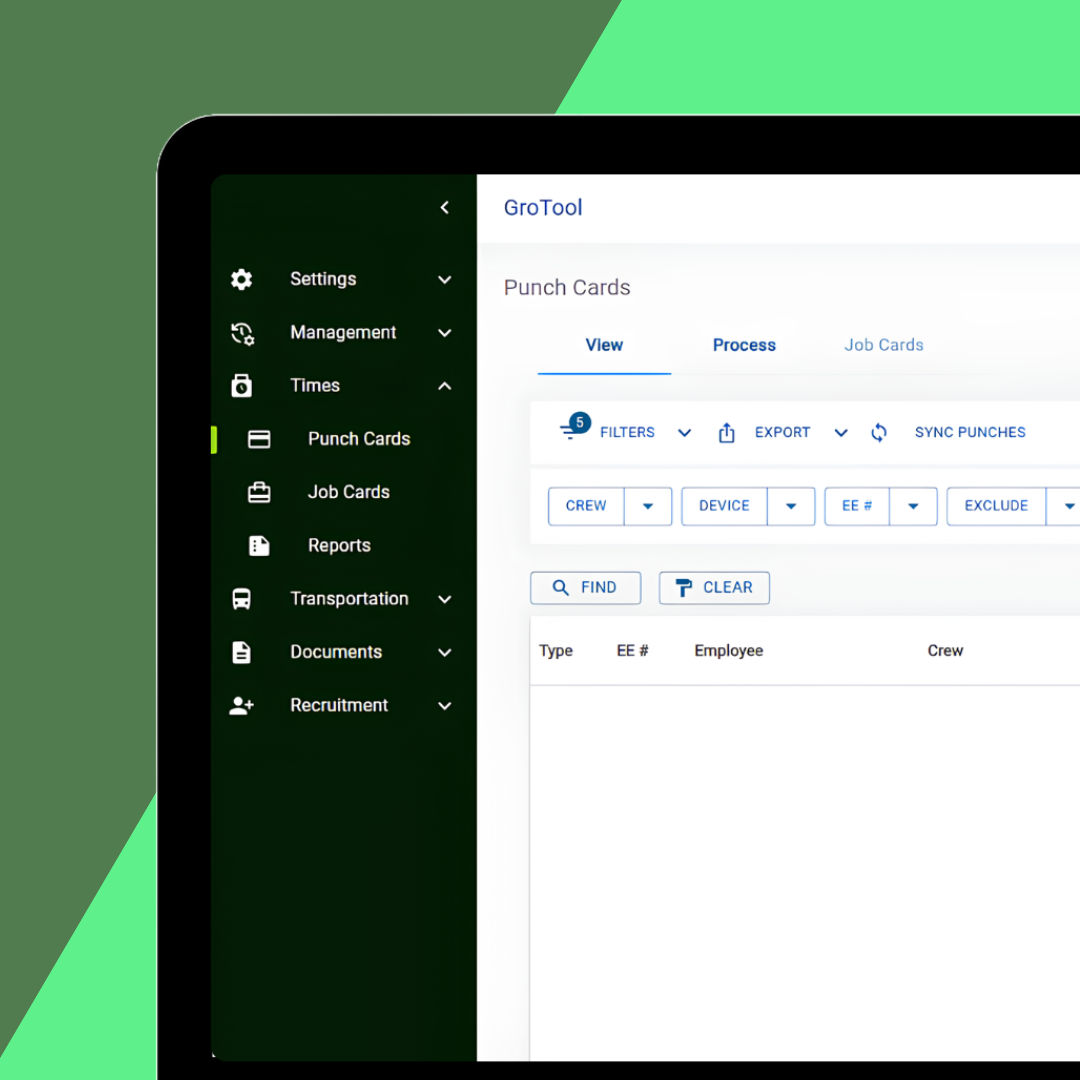This screenshot has height=1080, width=1080.
Task: Click the Export share icon
Action: coord(727,433)
